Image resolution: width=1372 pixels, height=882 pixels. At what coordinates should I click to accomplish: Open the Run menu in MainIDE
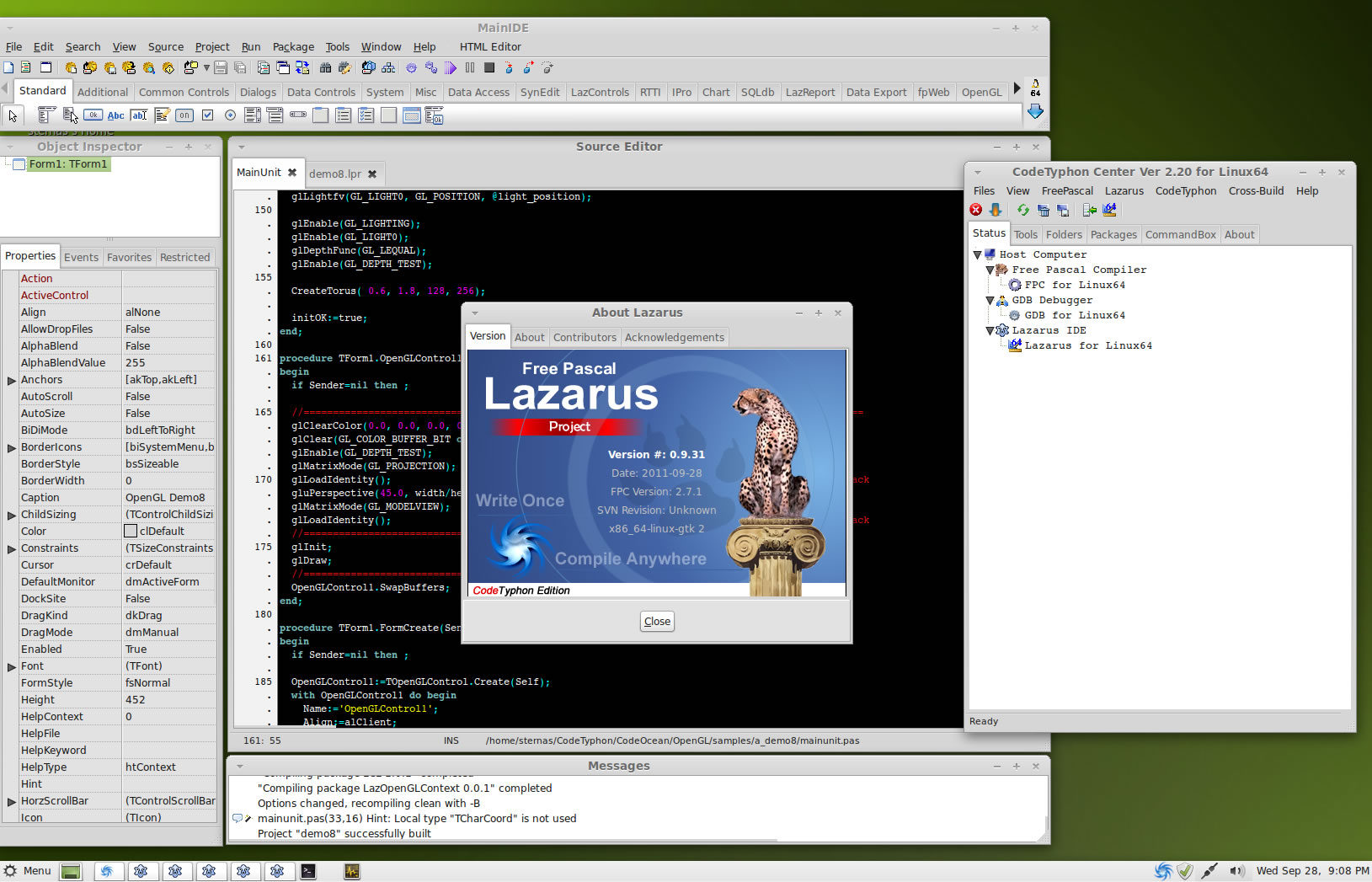point(251,47)
